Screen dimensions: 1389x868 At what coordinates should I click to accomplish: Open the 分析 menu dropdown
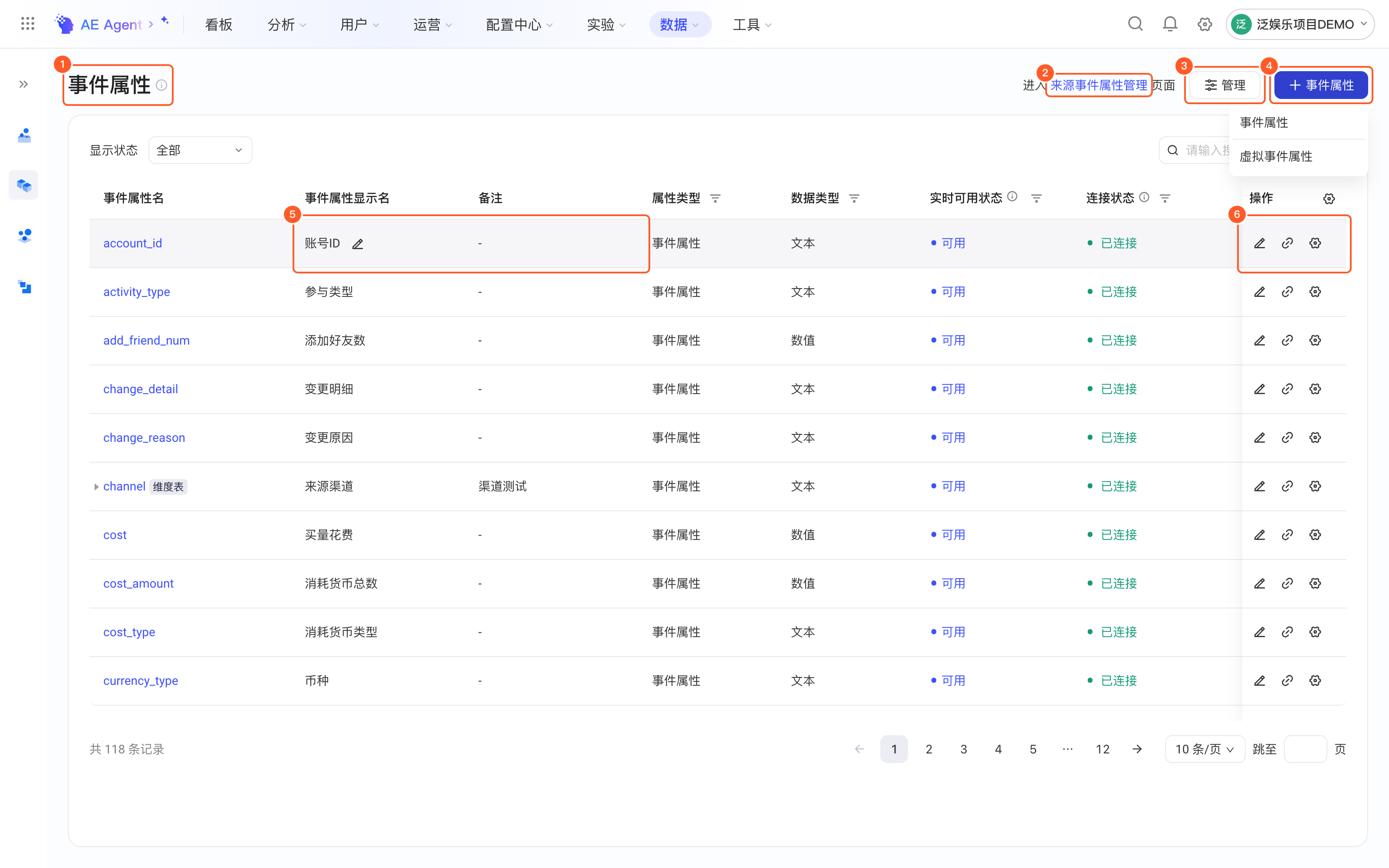[286, 24]
